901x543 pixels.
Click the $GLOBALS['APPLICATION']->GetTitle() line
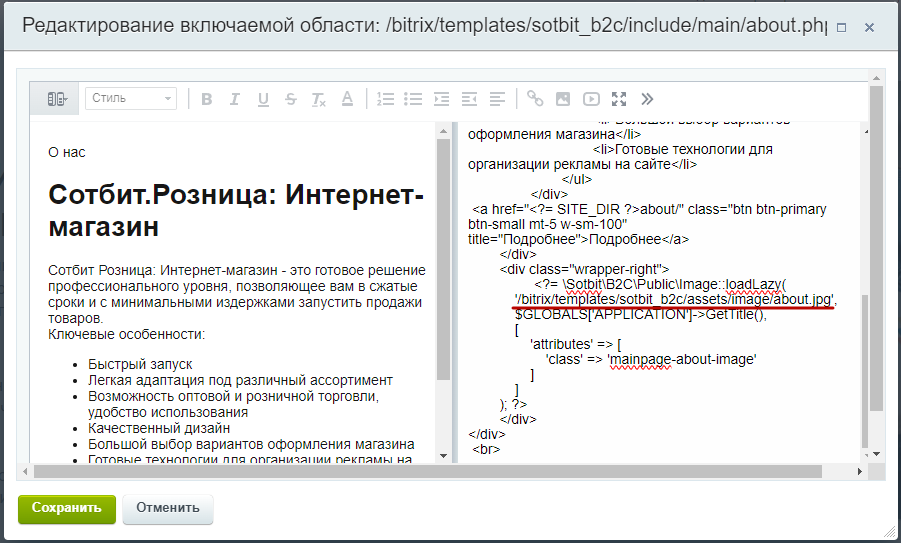[641, 314]
